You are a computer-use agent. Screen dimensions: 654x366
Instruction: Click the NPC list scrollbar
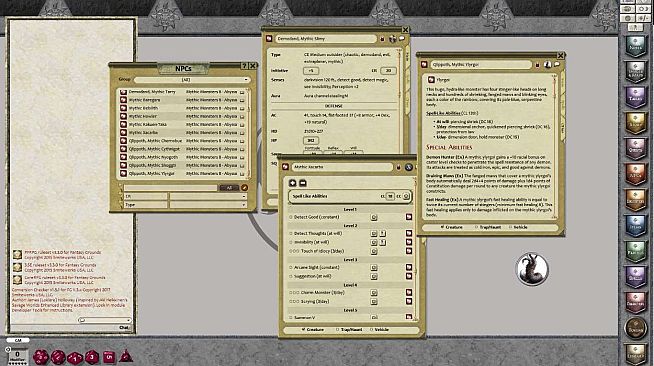(249, 133)
